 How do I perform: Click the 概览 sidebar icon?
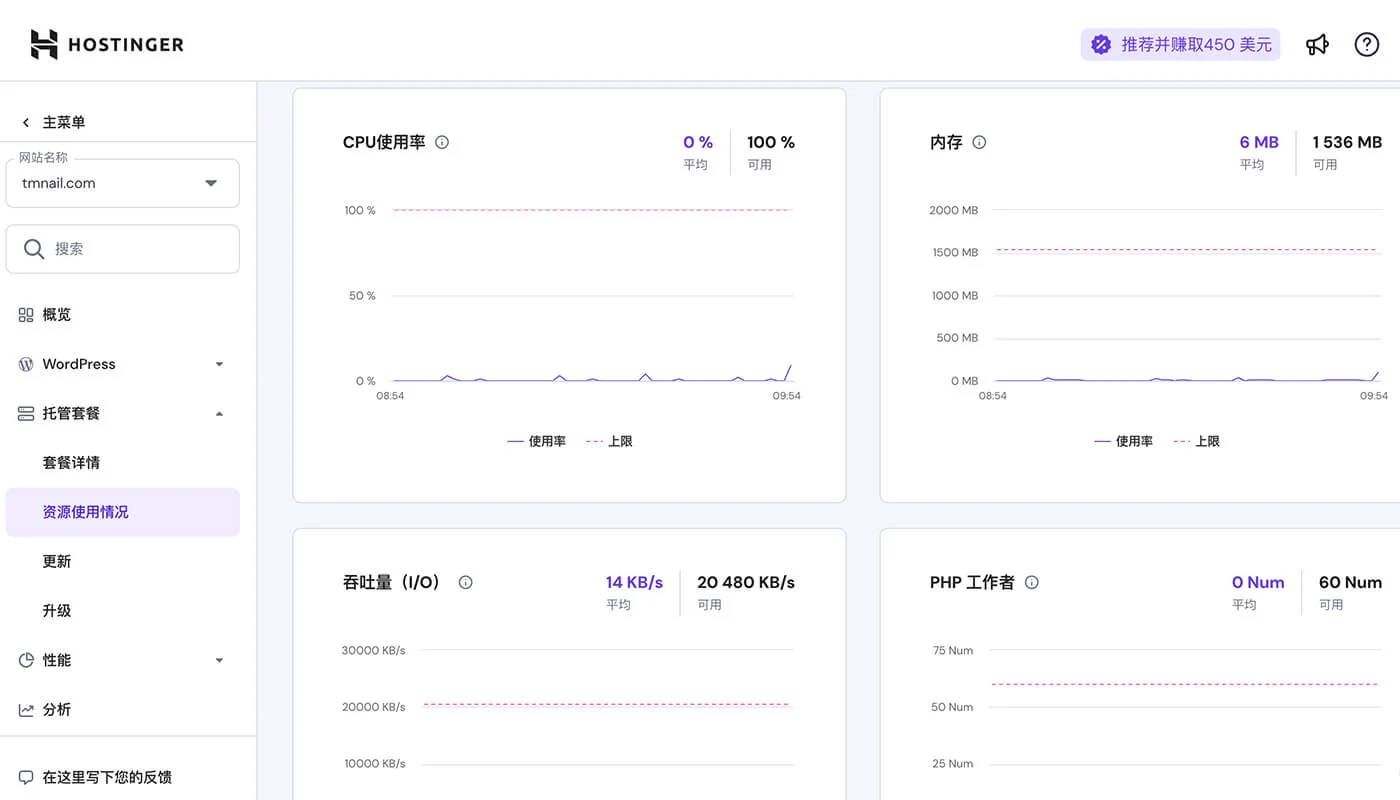pyautogui.click(x=24, y=314)
